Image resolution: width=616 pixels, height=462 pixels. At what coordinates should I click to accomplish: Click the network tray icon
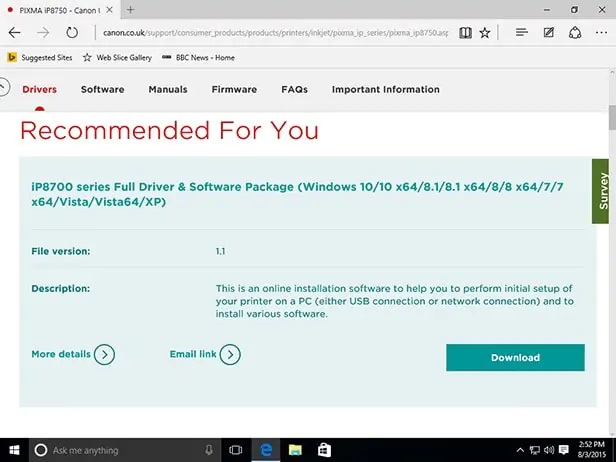pos(535,450)
